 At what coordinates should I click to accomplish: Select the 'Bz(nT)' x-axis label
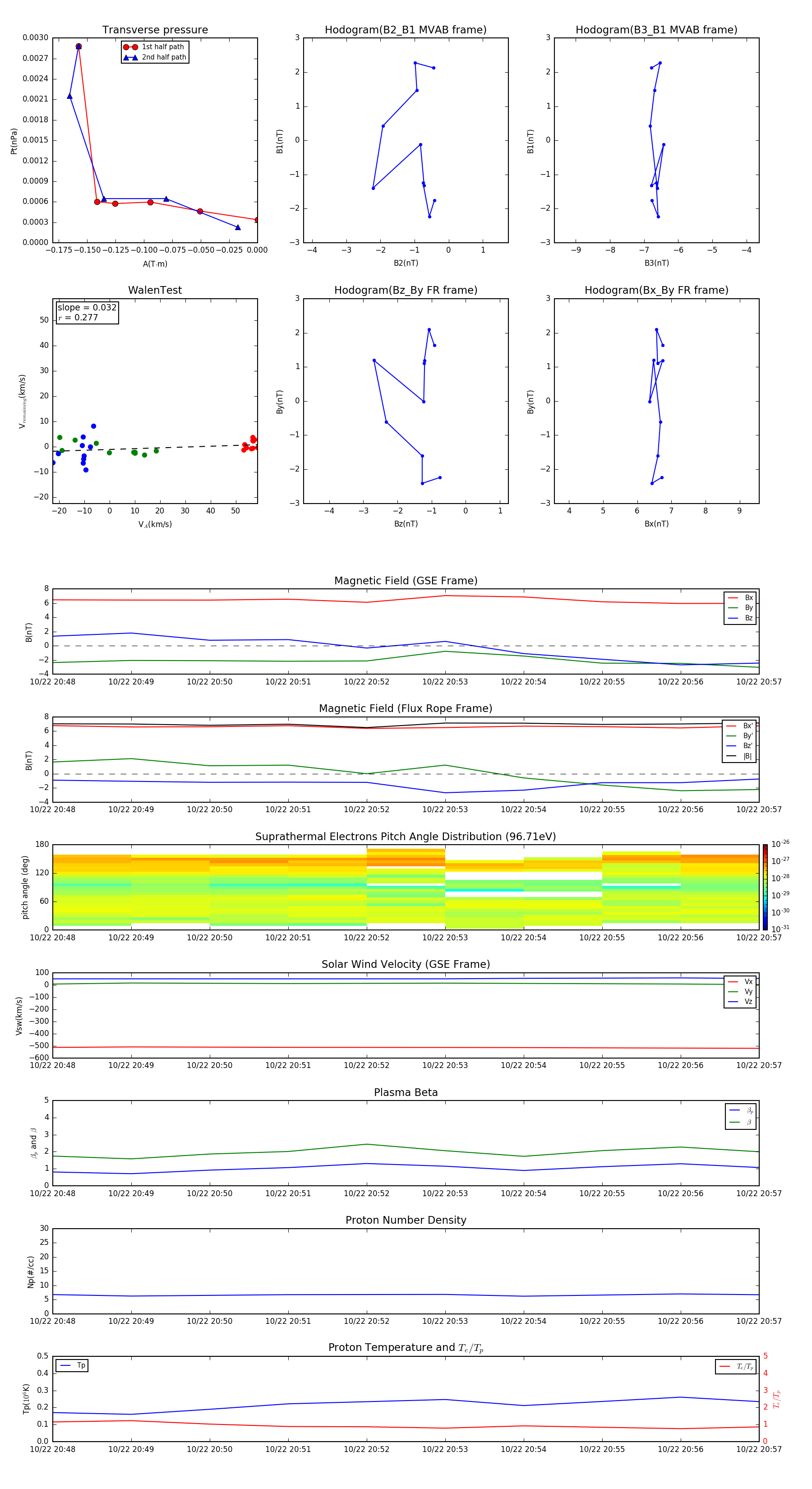(406, 524)
